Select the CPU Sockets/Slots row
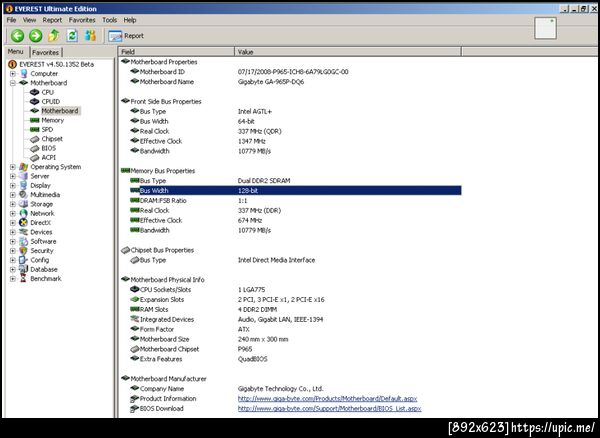This screenshot has height=438, width=600. pyautogui.click(x=295, y=290)
